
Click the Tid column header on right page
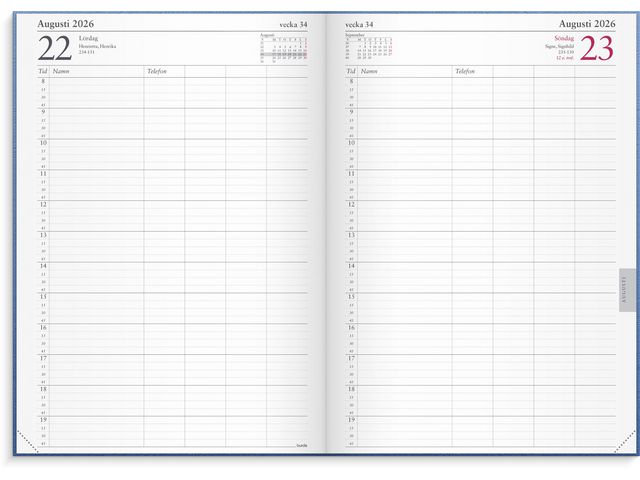[x=351, y=72]
